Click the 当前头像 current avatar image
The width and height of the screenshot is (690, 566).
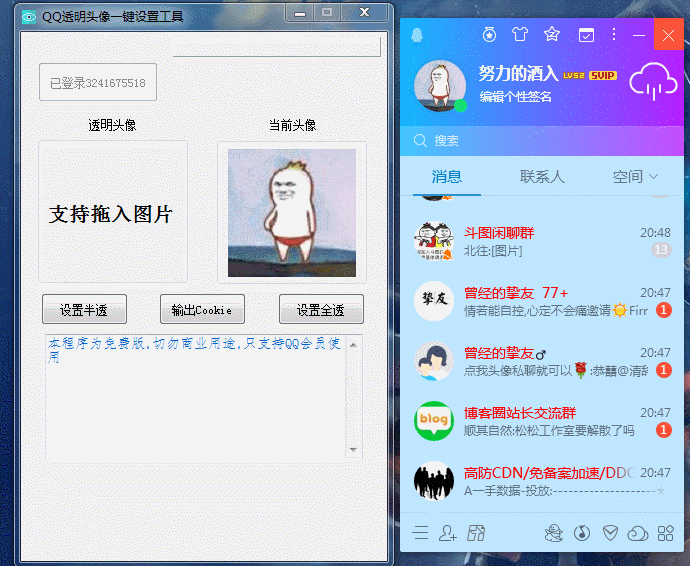point(292,213)
